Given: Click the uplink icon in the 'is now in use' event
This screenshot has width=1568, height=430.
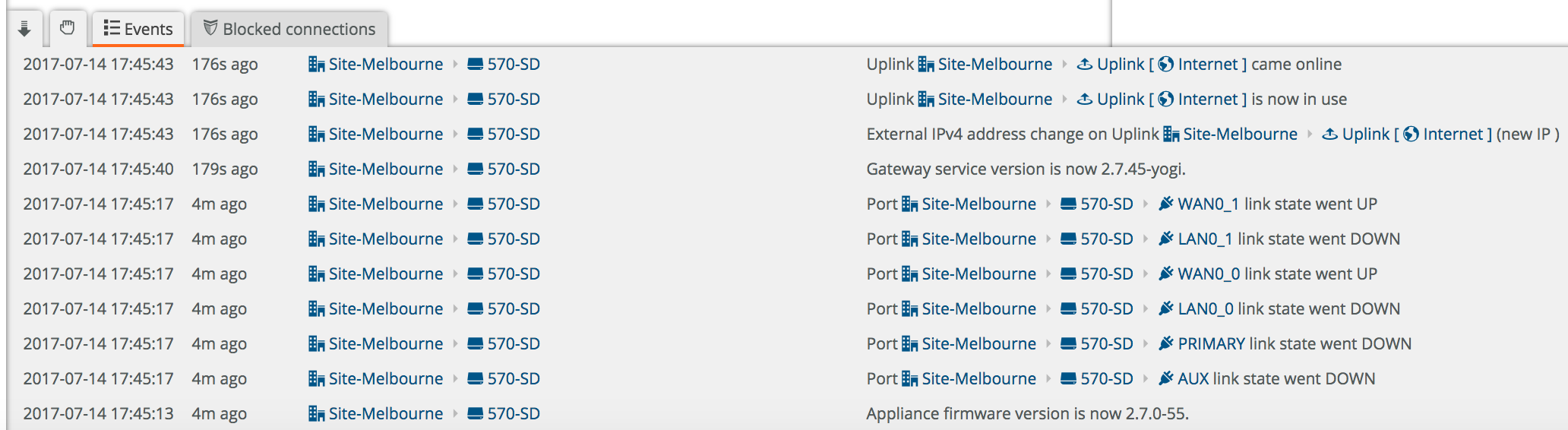Looking at the screenshot, I should coord(1085,99).
